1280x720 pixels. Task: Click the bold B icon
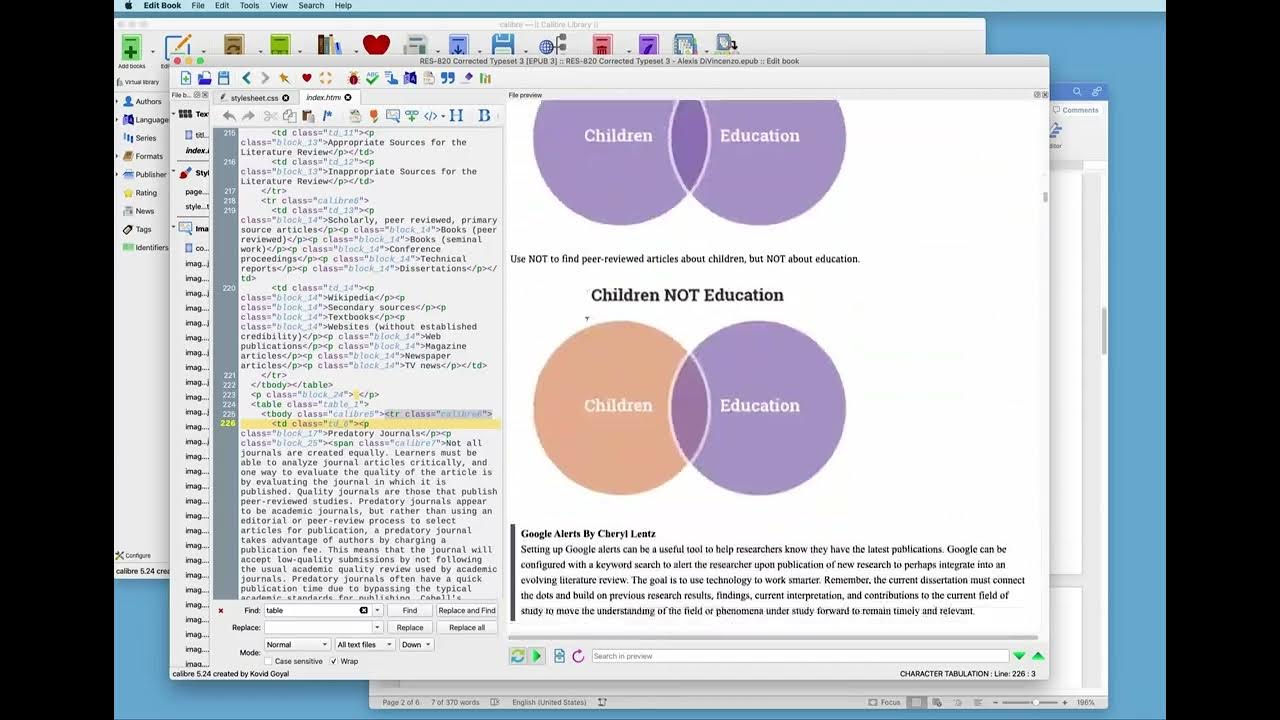tap(484, 116)
